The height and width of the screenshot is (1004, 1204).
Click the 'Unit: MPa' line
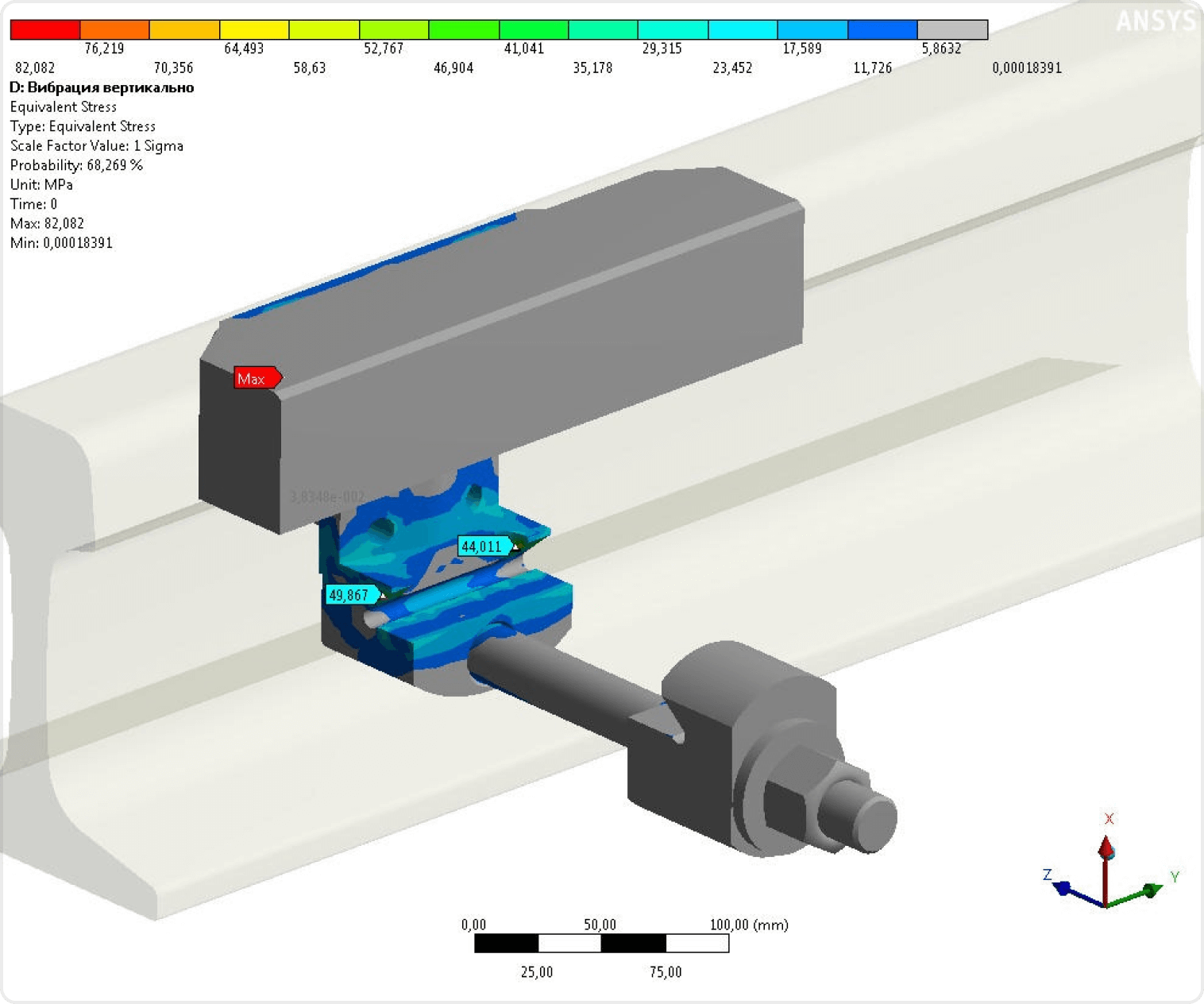(x=41, y=185)
